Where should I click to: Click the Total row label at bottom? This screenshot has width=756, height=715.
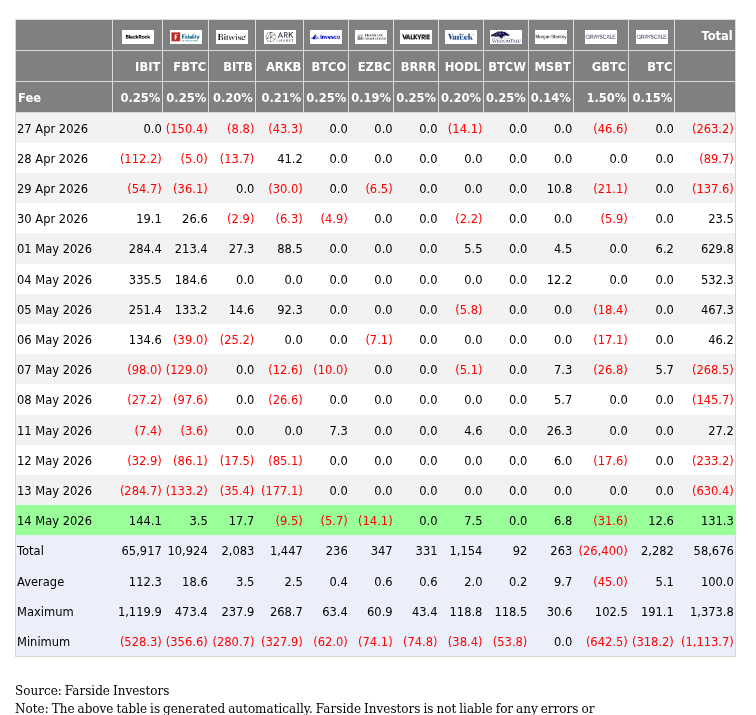30,551
